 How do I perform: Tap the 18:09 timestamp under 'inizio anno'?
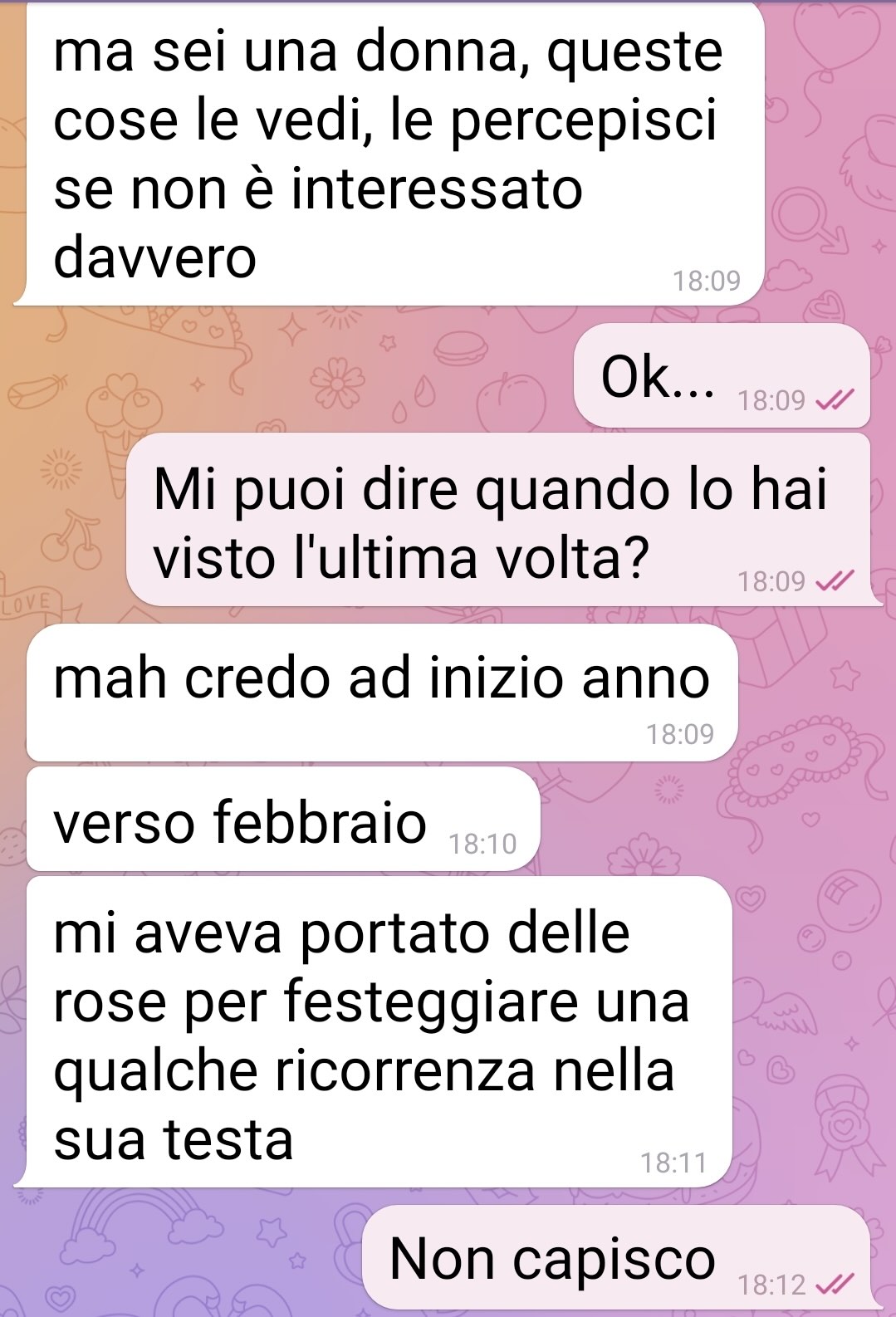pos(680,734)
